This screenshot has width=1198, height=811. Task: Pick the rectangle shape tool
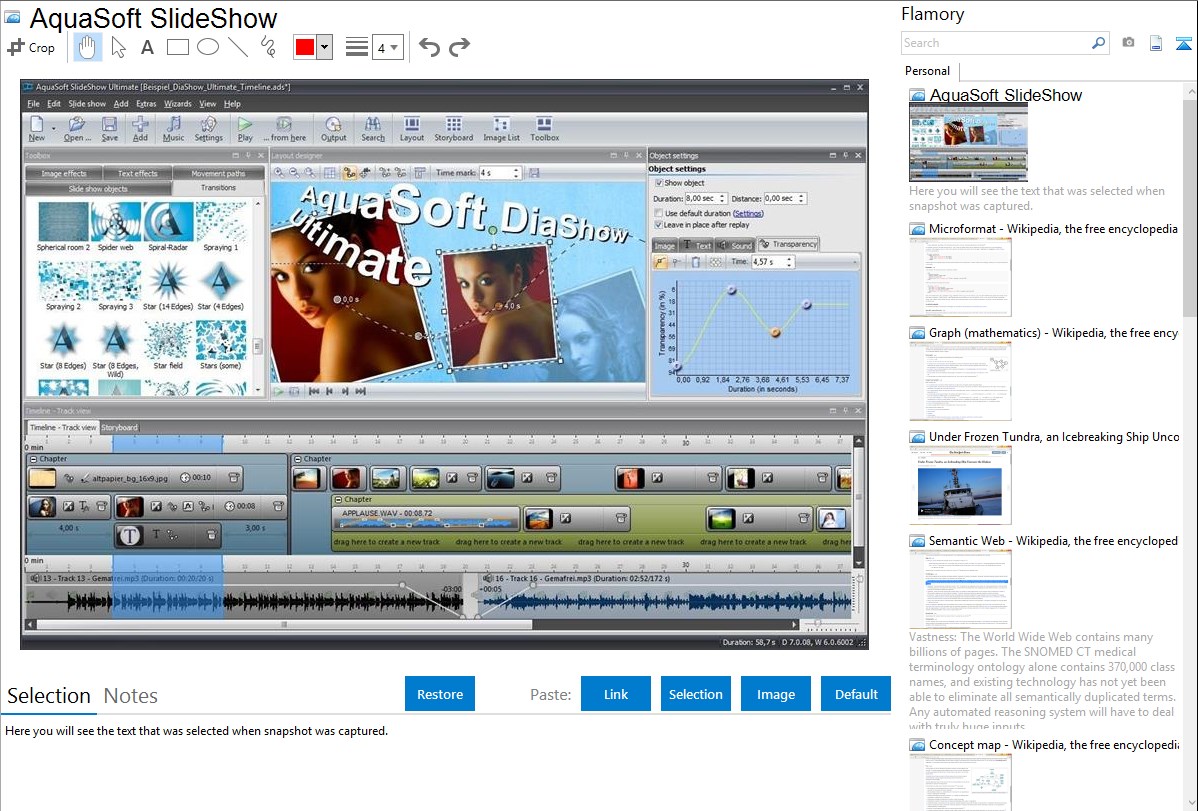click(177, 47)
